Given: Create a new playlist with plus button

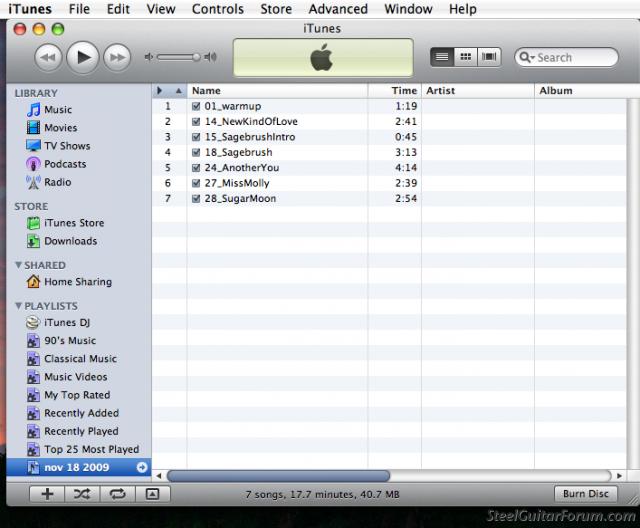Looking at the screenshot, I should click(x=47, y=494).
